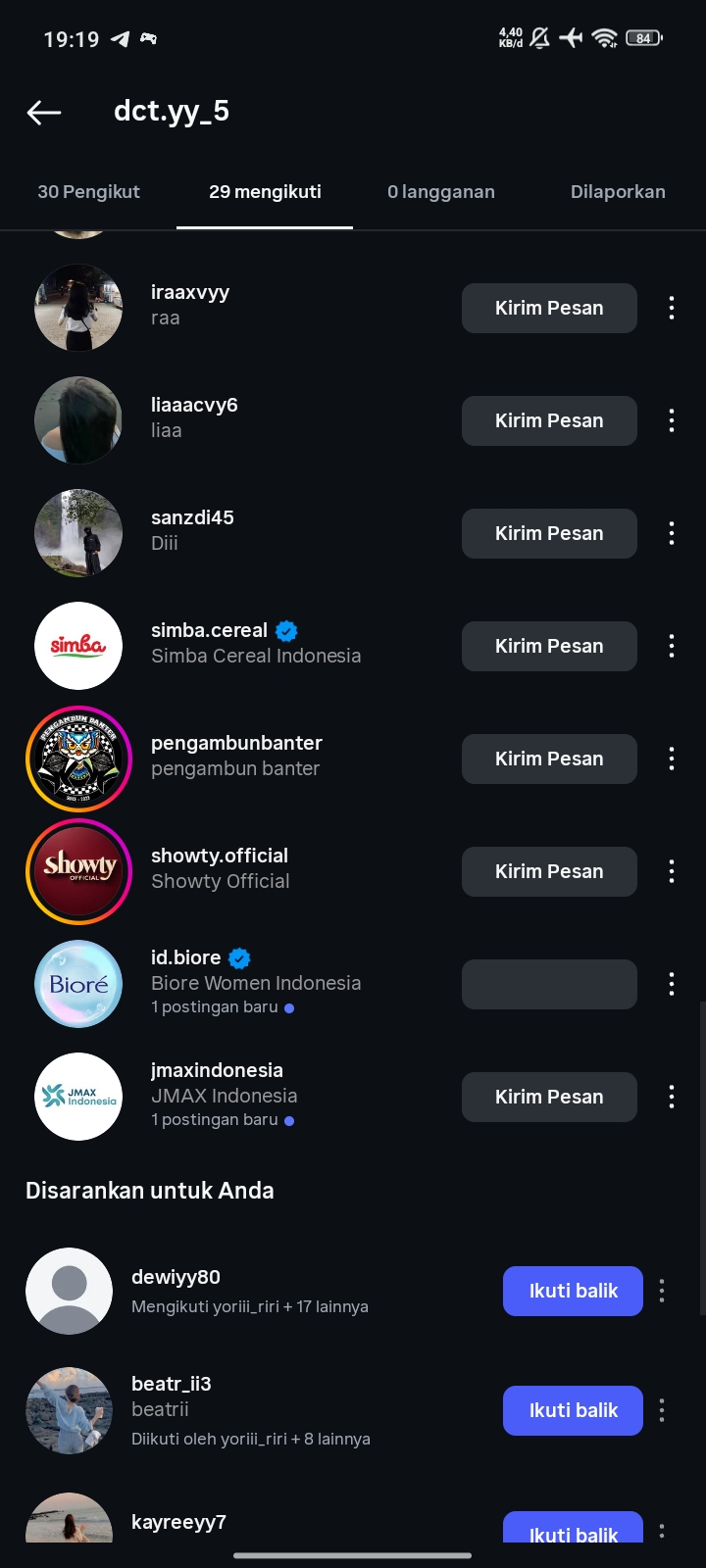Image resolution: width=706 pixels, height=1568 pixels.
Task: Tap the back arrow icon
Action: pyautogui.click(x=44, y=113)
